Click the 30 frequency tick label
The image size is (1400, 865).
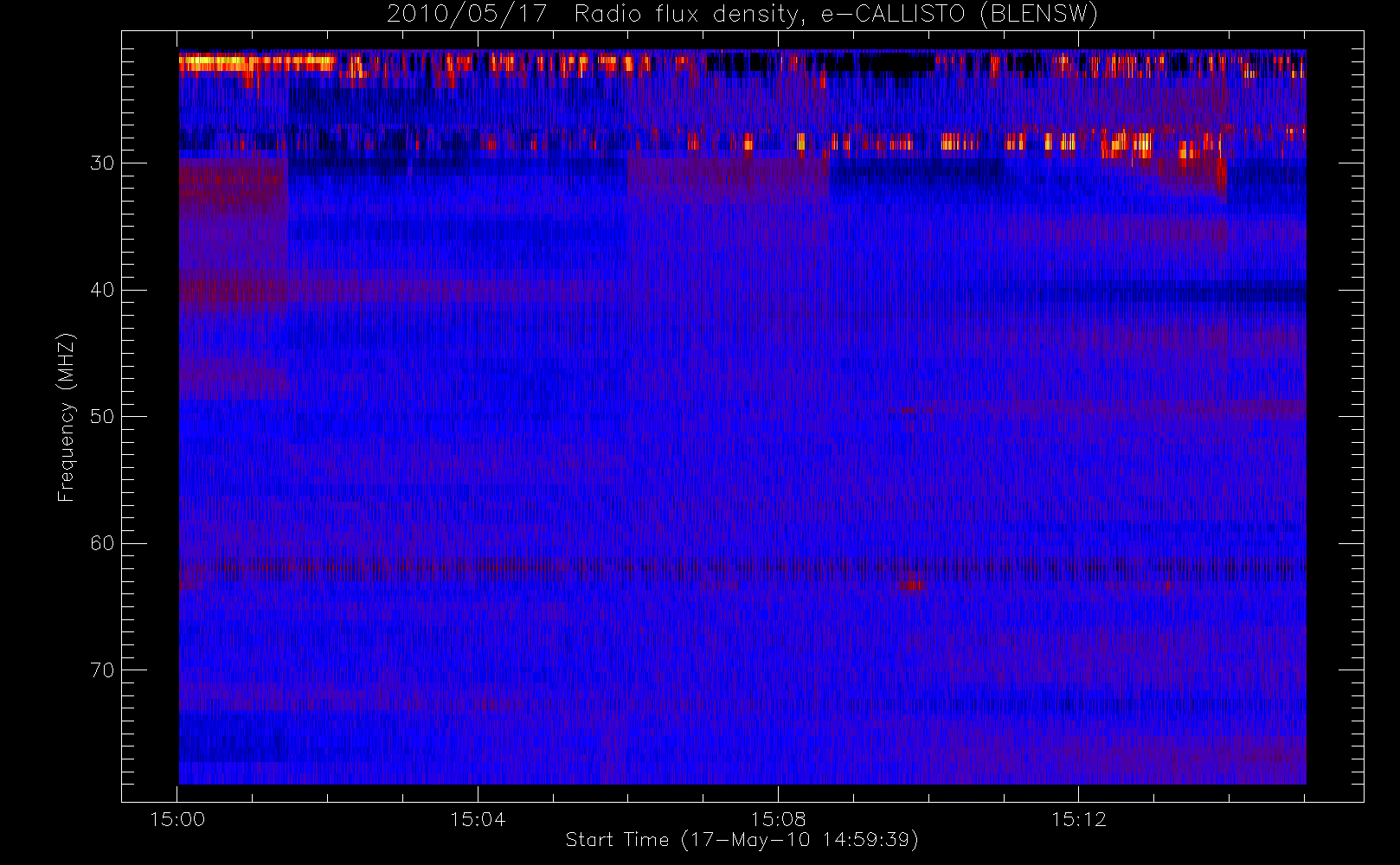(102, 163)
